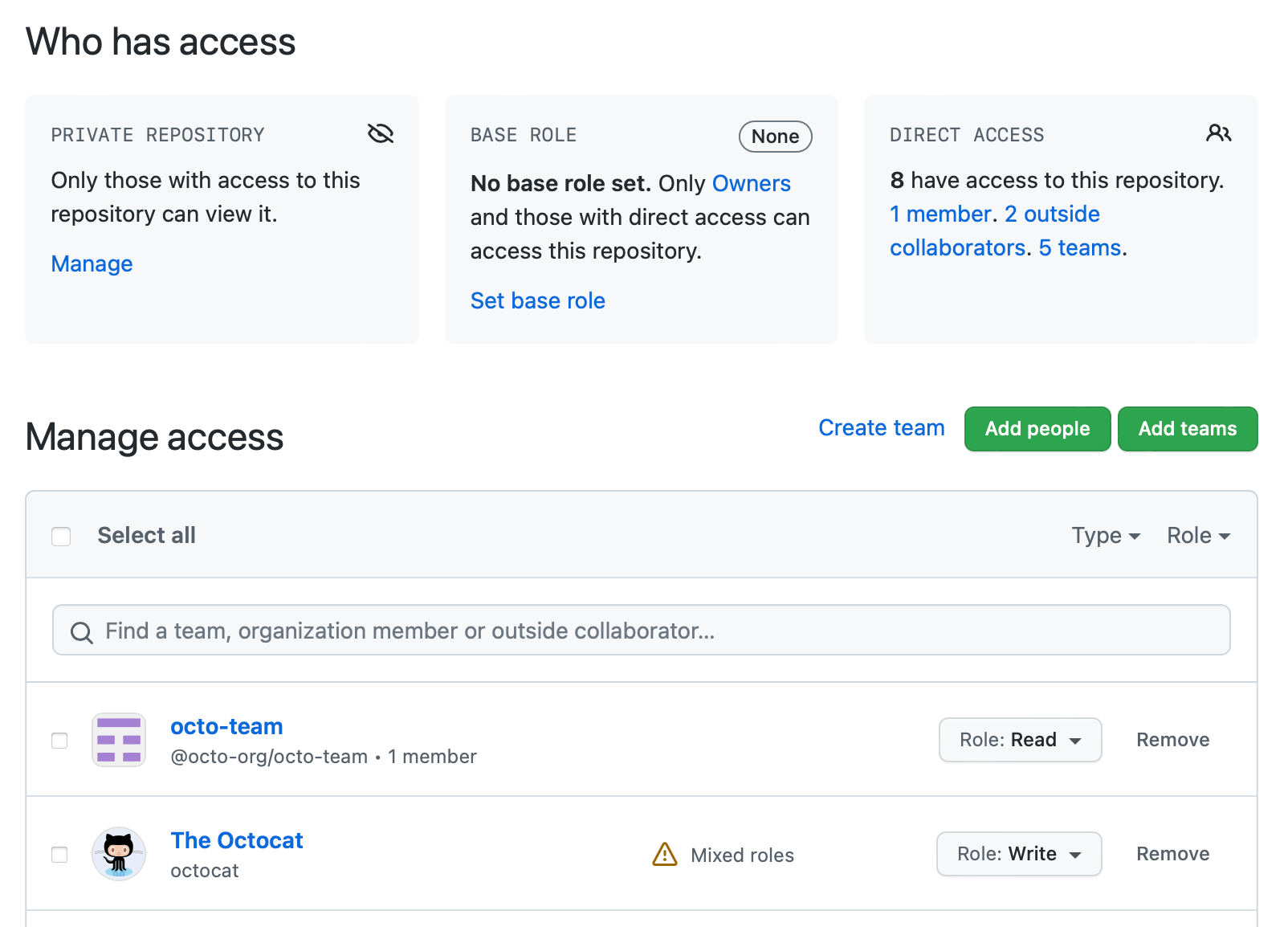Click the people icon on the Direct Access card
The width and height of the screenshot is (1288, 927).
(x=1219, y=134)
